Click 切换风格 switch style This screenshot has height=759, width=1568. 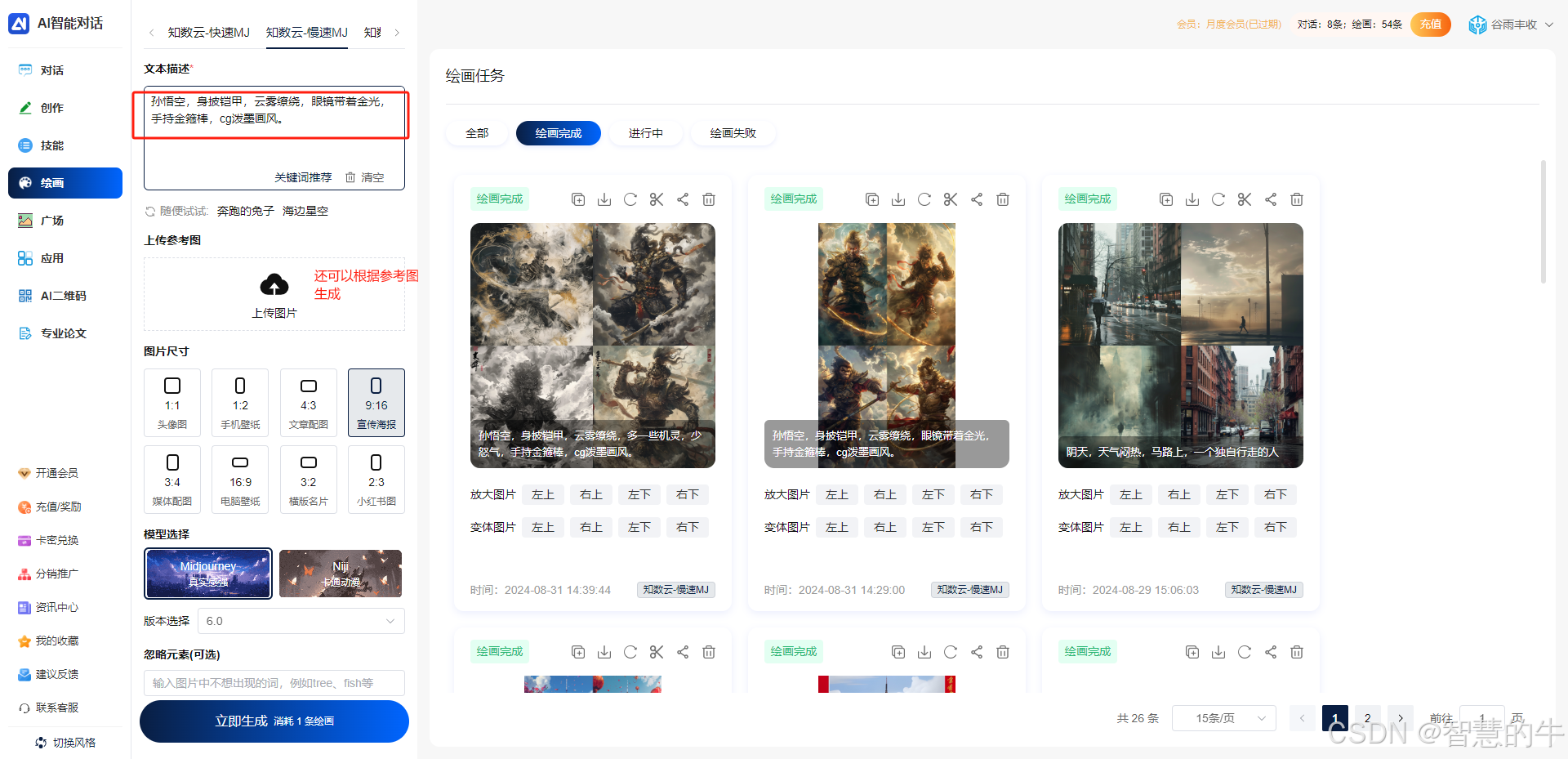[x=65, y=743]
